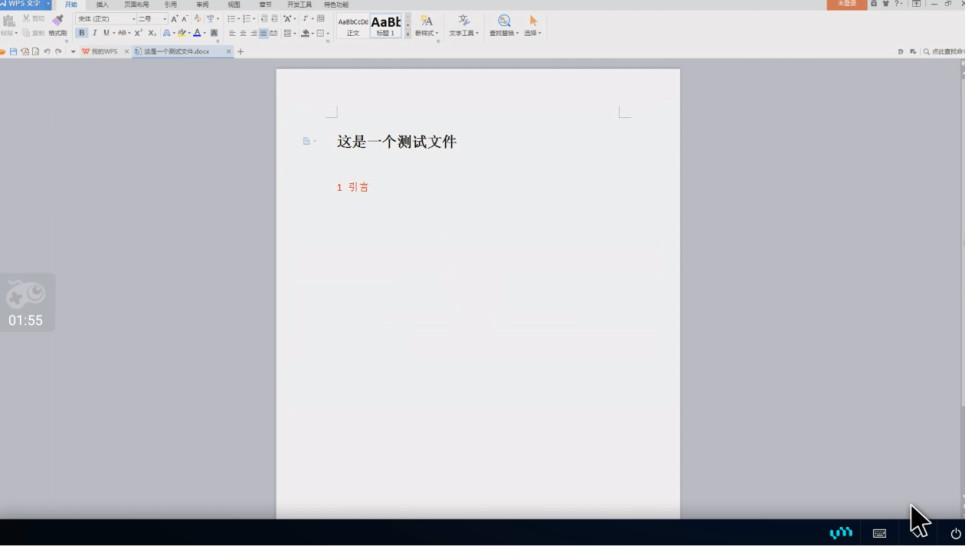Increase font size with A+ icon

174,19
